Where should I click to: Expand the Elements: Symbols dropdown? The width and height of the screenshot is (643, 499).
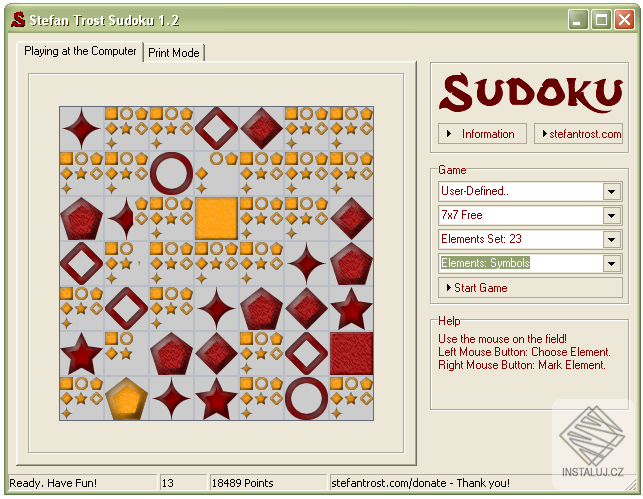[x=611, y=263]
